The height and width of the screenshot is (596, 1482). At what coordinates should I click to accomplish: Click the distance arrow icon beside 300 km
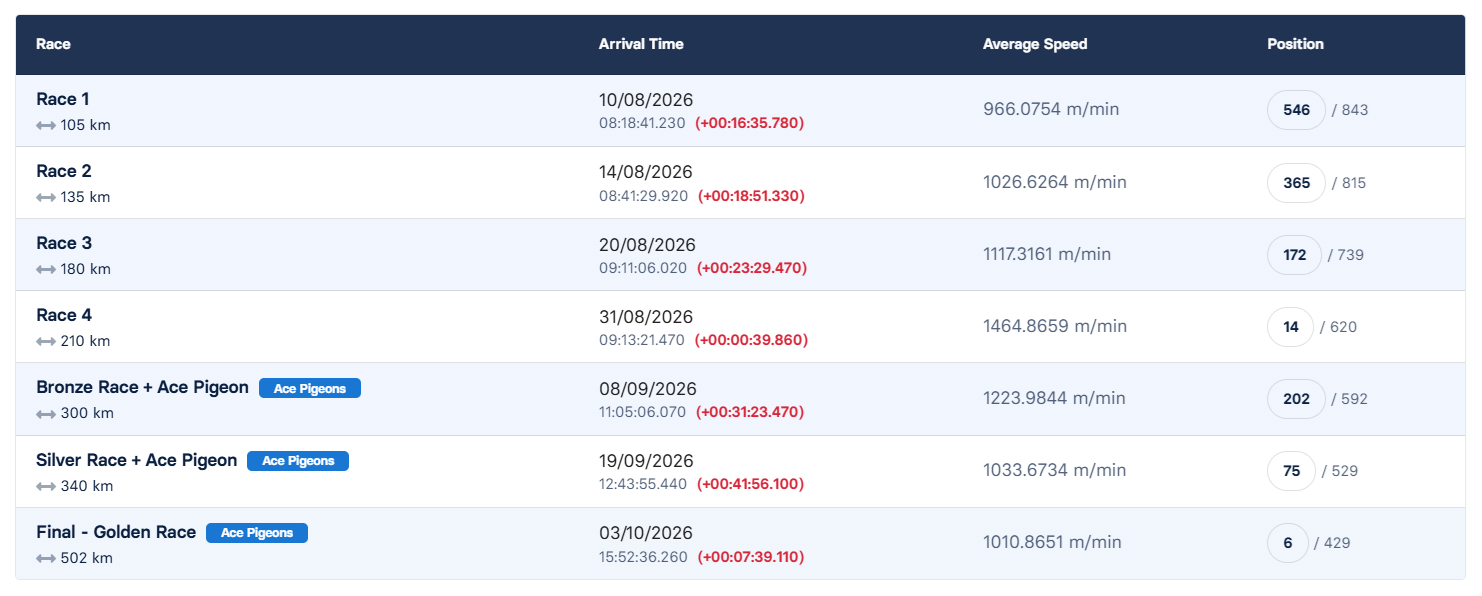point(46,414)
